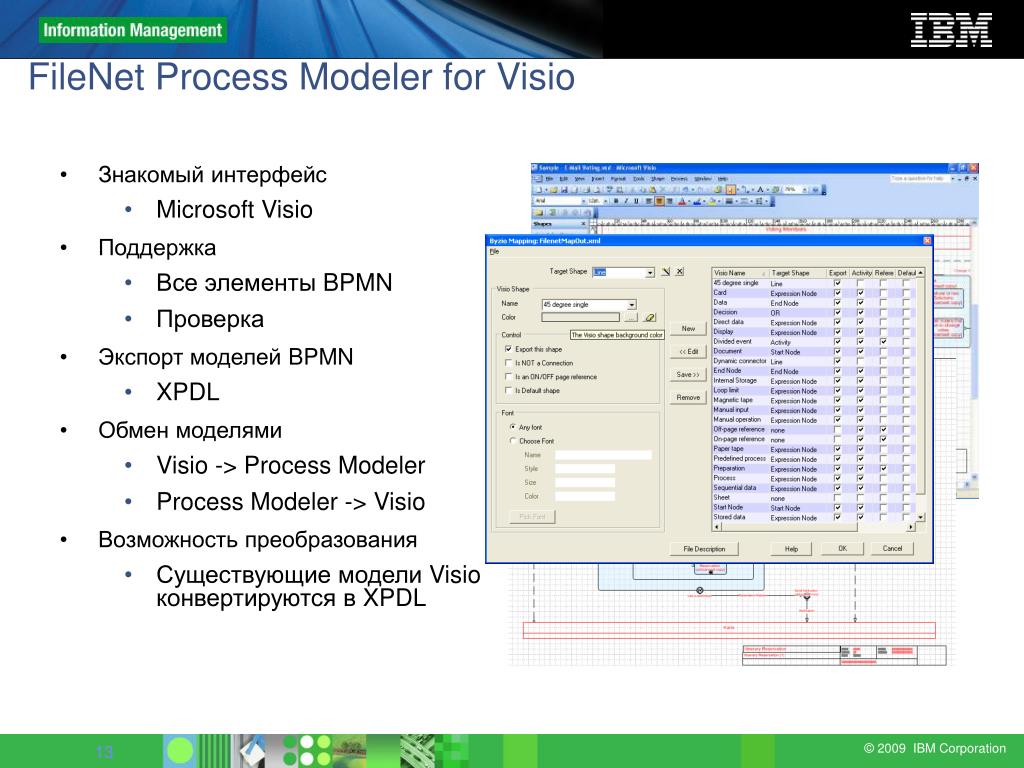Click the Open folder icon in Visio toolbar

click(553, 189)
